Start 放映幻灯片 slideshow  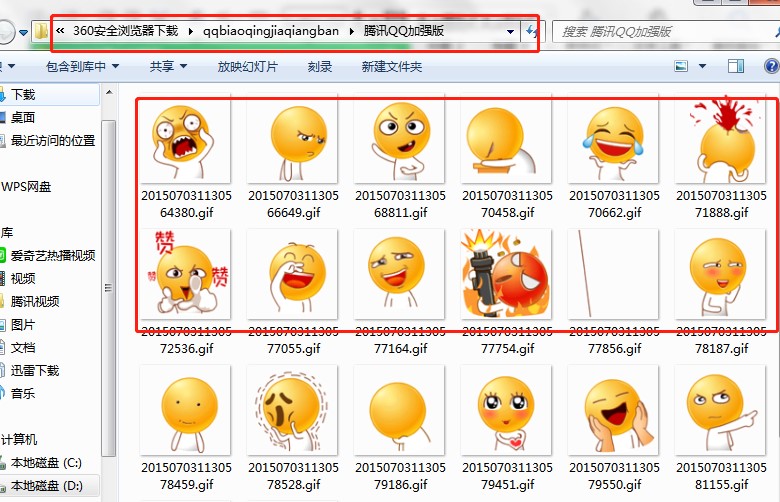pyautogui.click(x=247, y=66)
